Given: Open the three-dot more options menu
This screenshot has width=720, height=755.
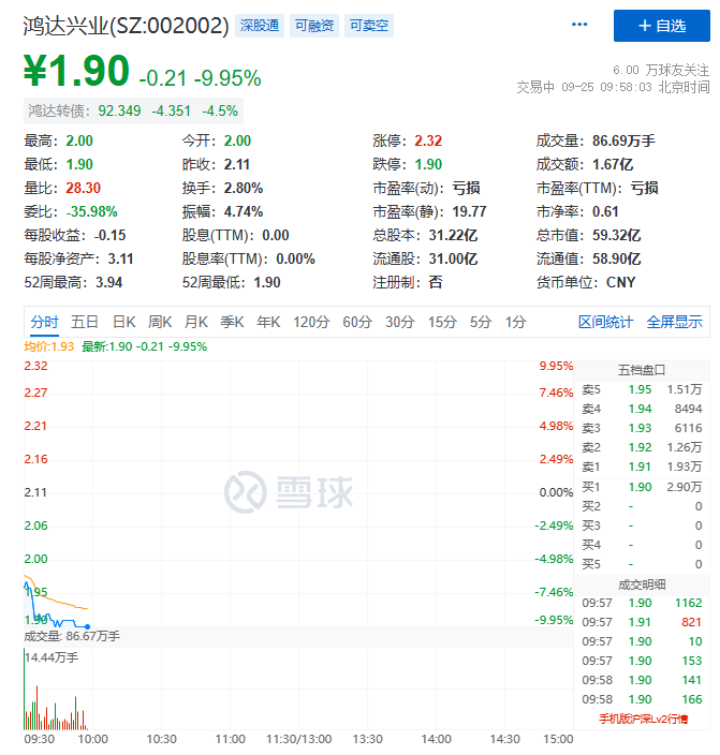Looking at the screenshot, I should click(579, 25).
